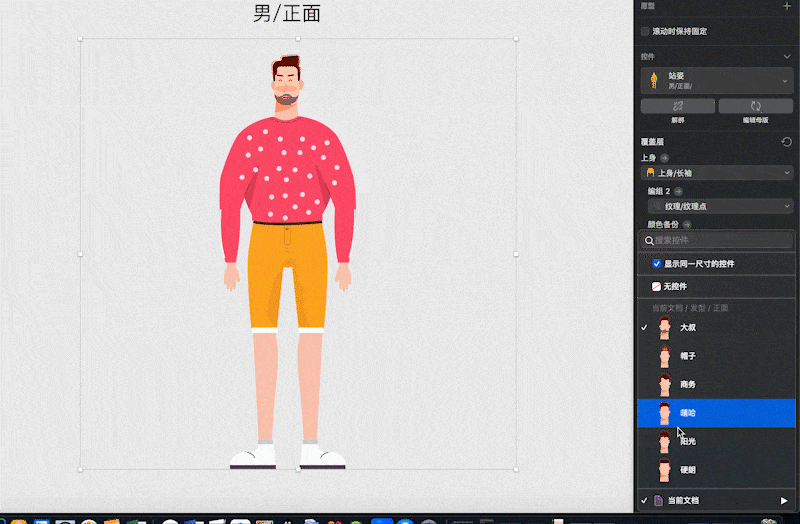Click the magnifier icon in the search field

[649, 241]
